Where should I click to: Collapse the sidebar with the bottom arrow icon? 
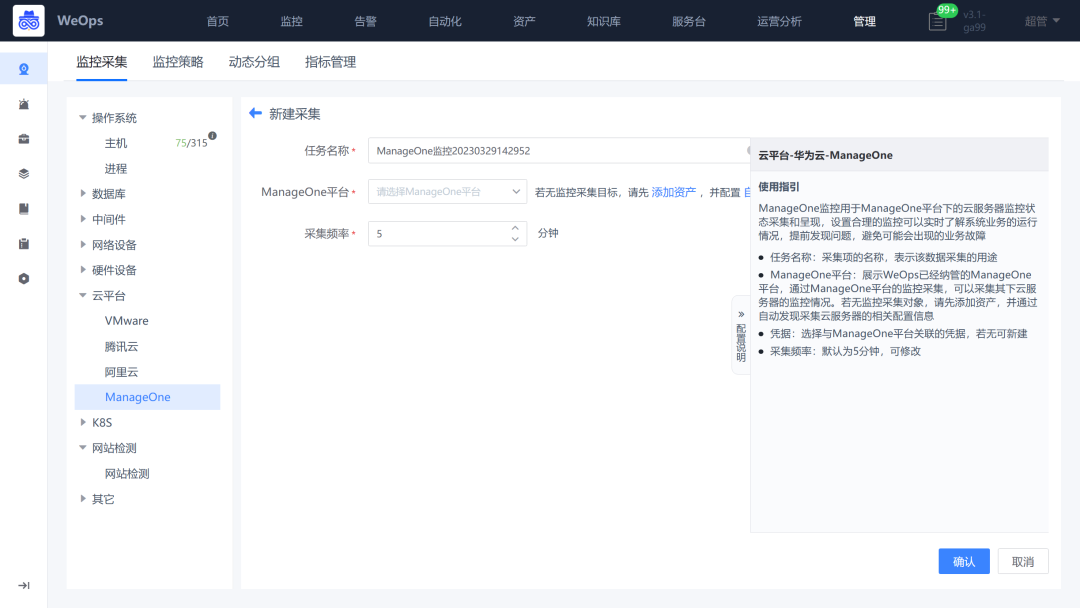[22, 585]
